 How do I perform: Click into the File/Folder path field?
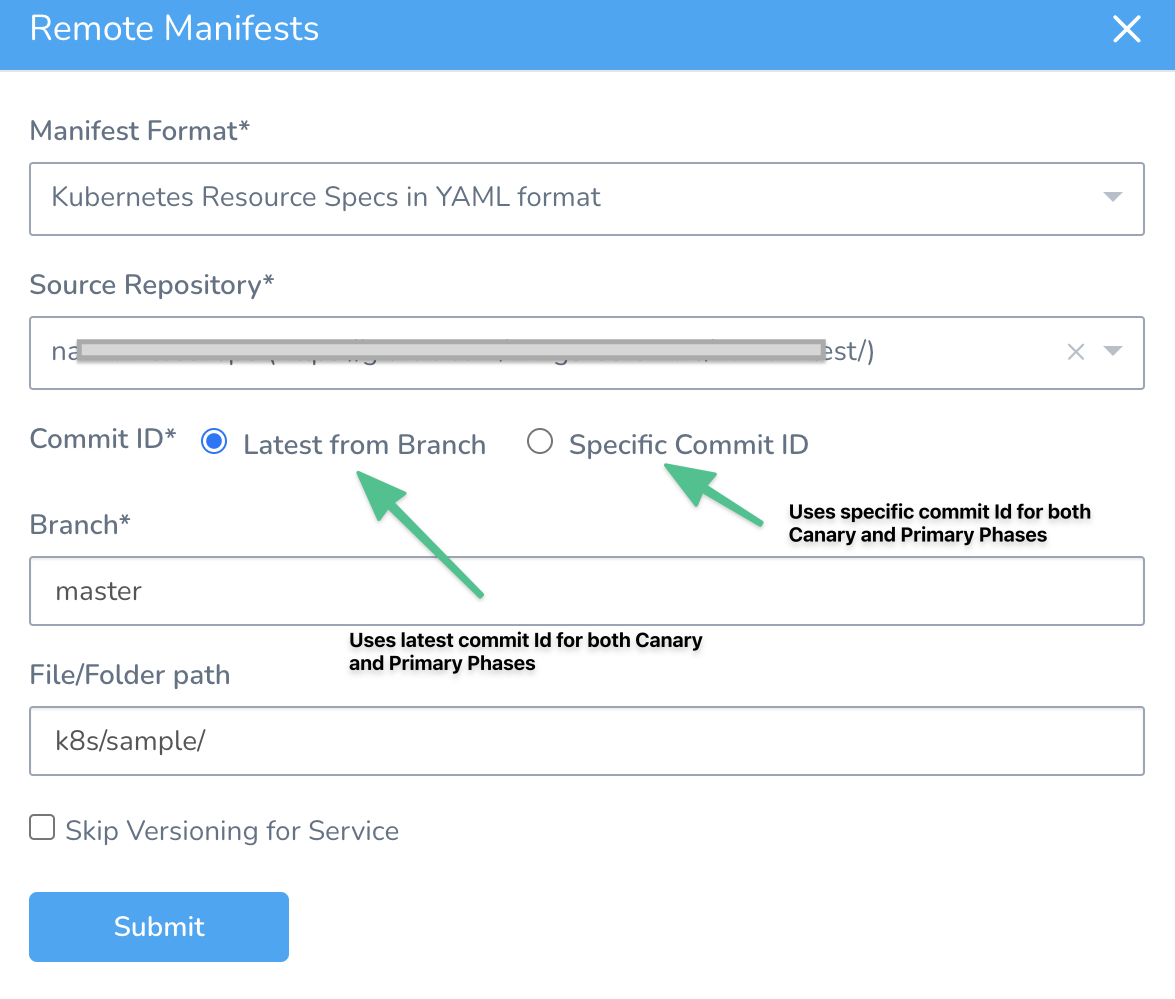(587, 740)
